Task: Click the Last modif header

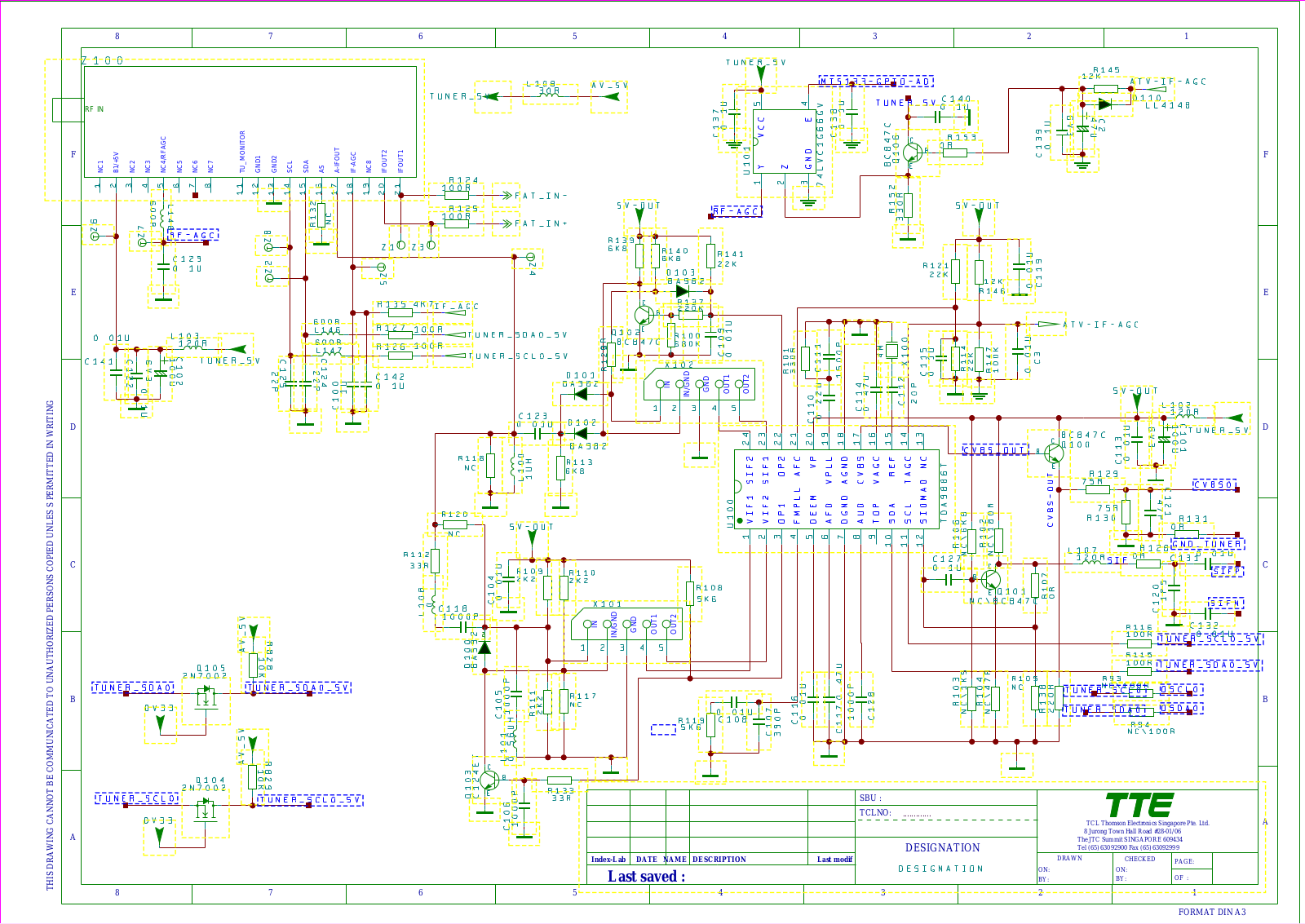Action: click(x=834, y=860)
